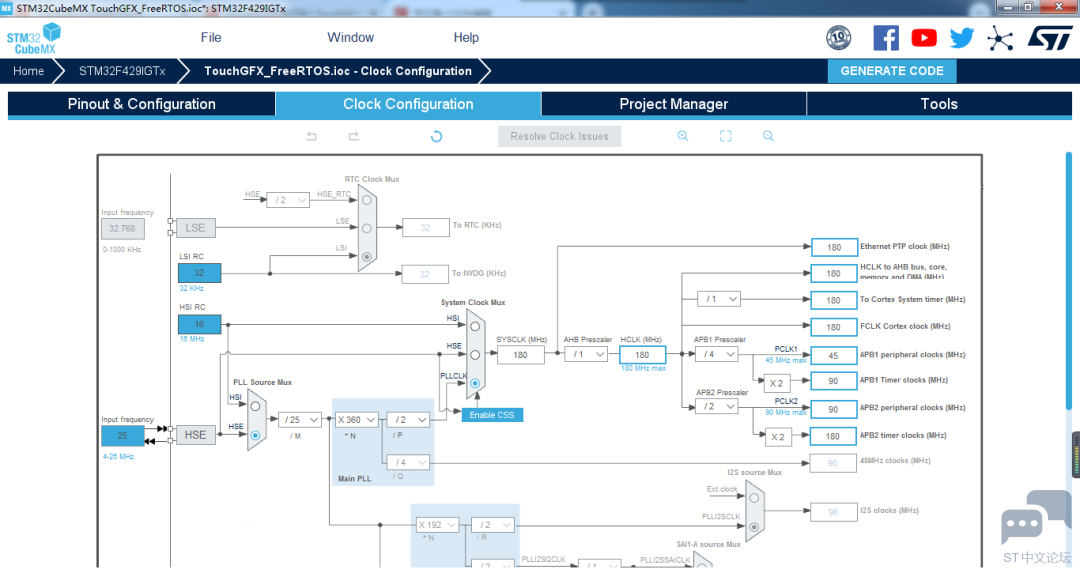Click the HCLK (MHz) input field

[x=642, y=354]
